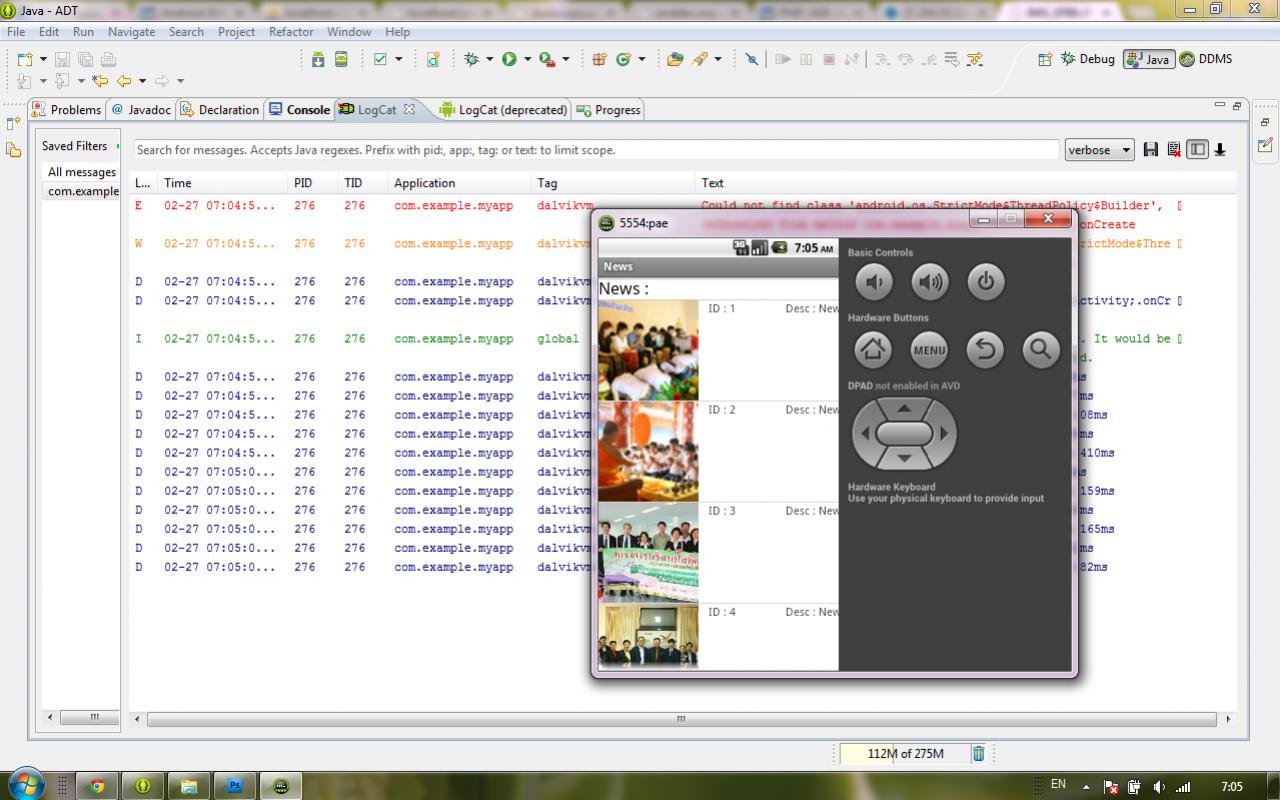Clear the LogCat log
The width and height of the screenshot is (1280, 800).
[1174, 150]
